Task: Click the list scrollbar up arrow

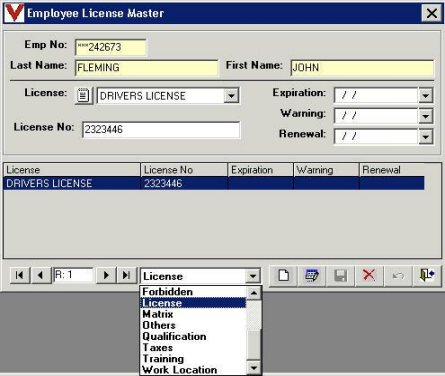Action: click(x=254, y=293)
